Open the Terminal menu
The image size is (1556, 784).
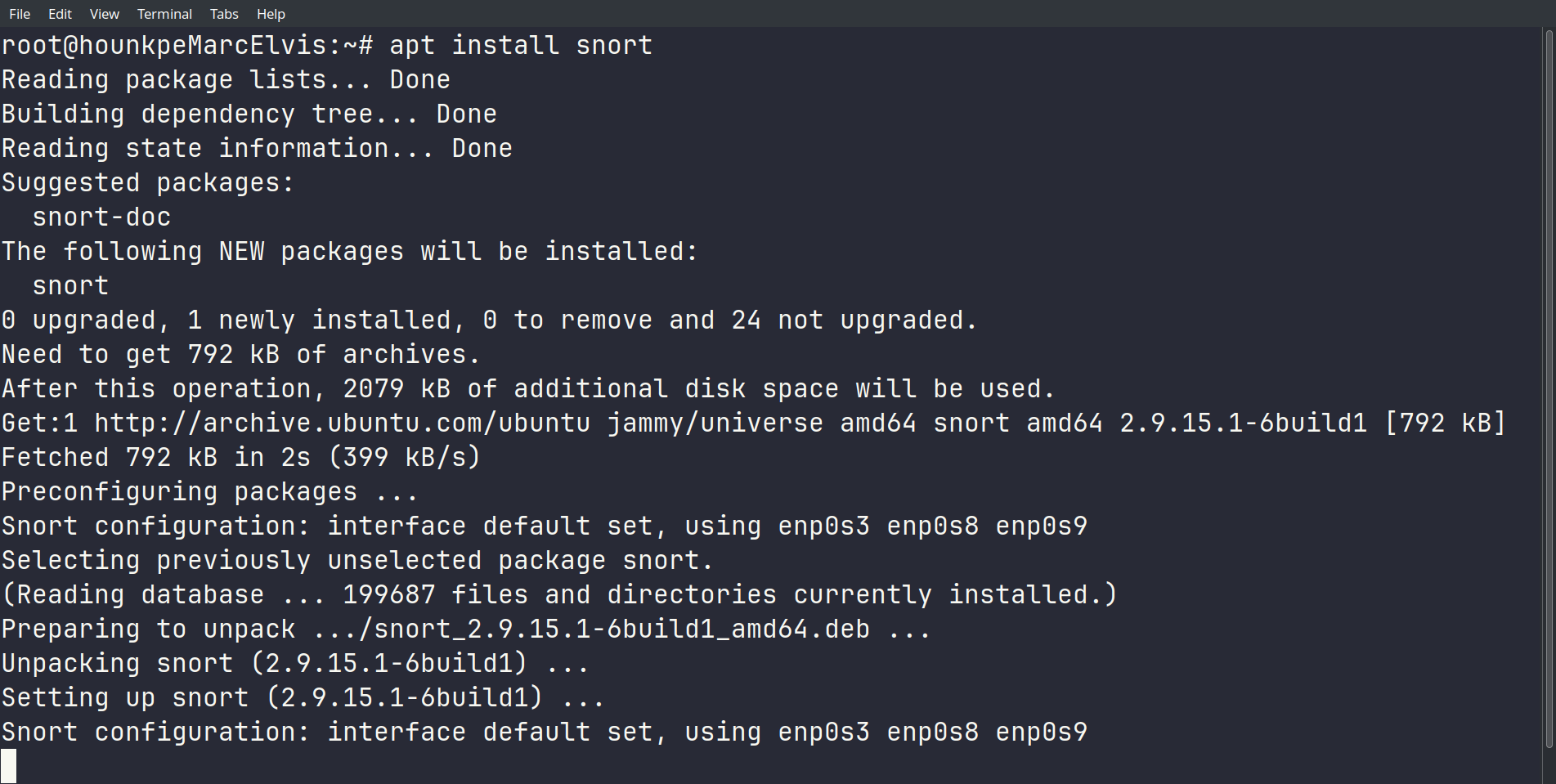[x=164, y=14]
